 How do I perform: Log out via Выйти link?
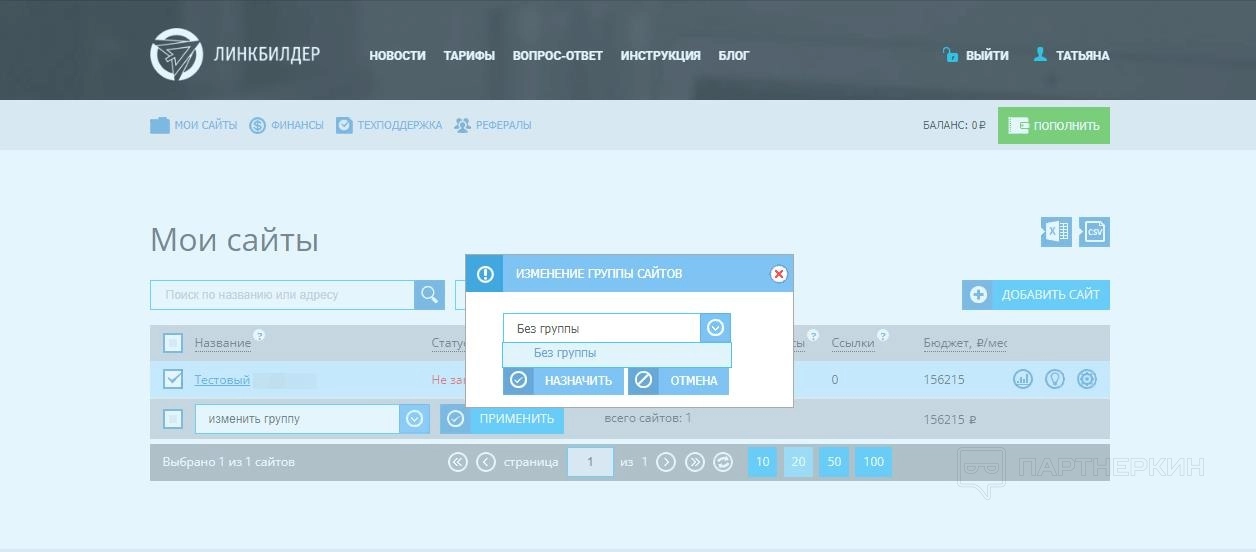pos(987,56)
